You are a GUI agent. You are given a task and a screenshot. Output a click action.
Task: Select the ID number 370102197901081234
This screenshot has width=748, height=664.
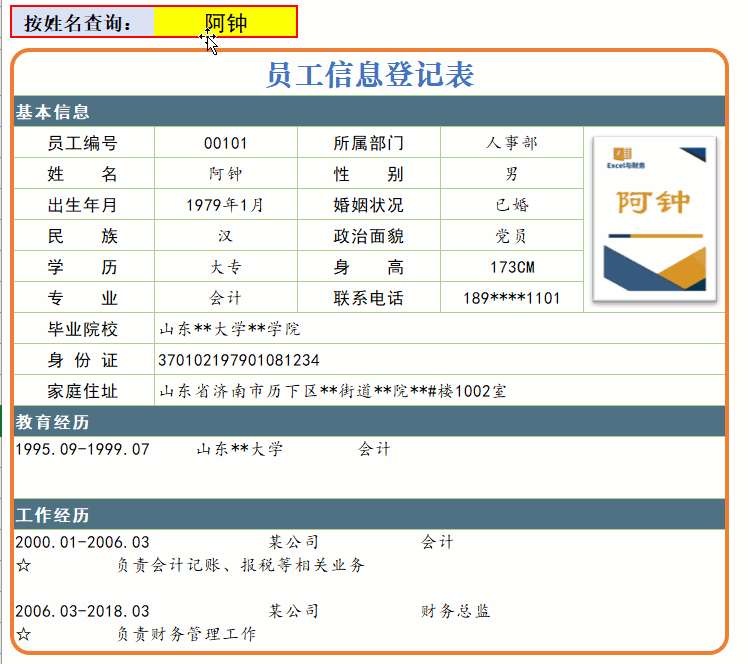click(440, 360)
